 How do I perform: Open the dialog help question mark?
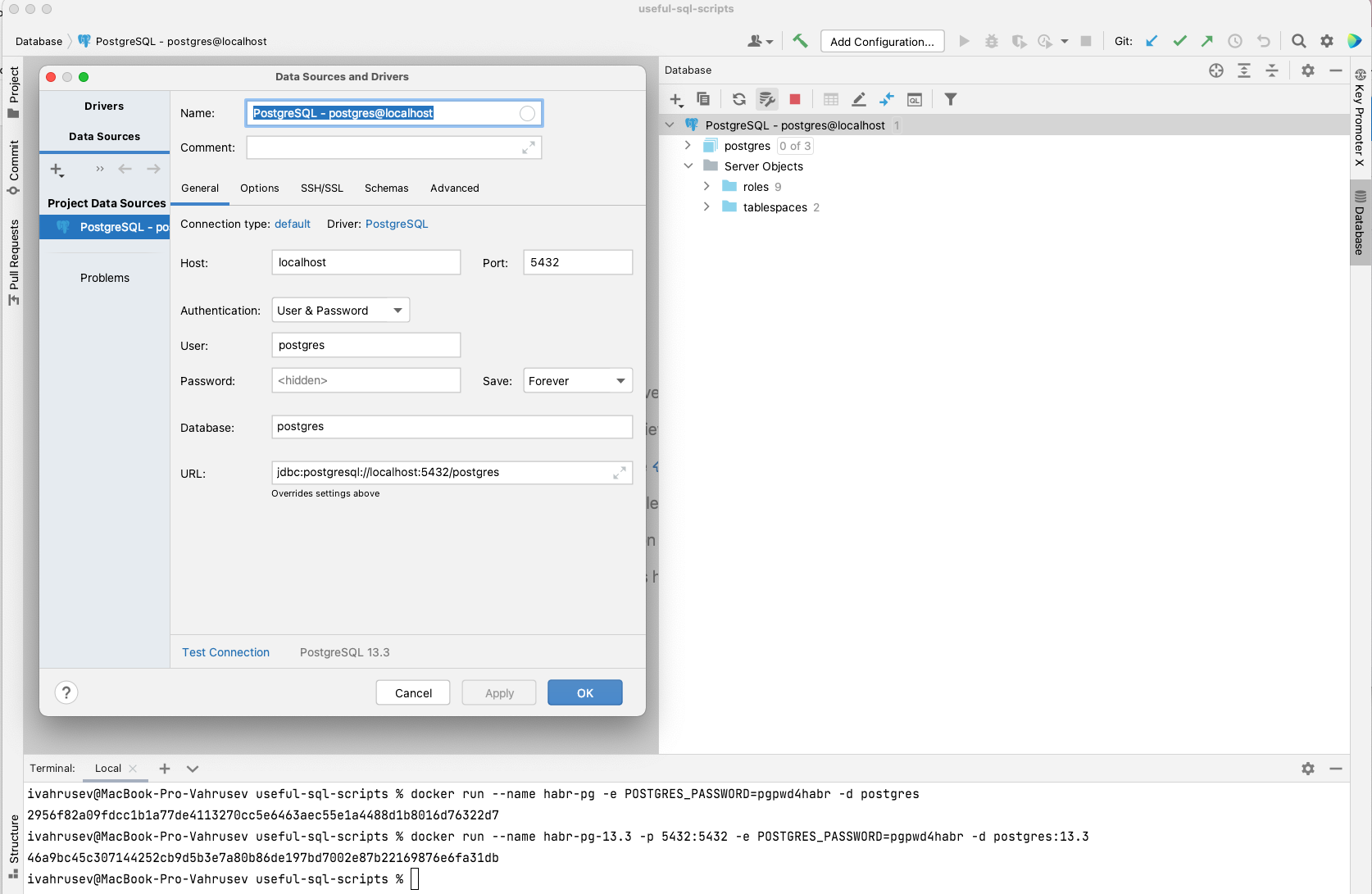[66, 692]
